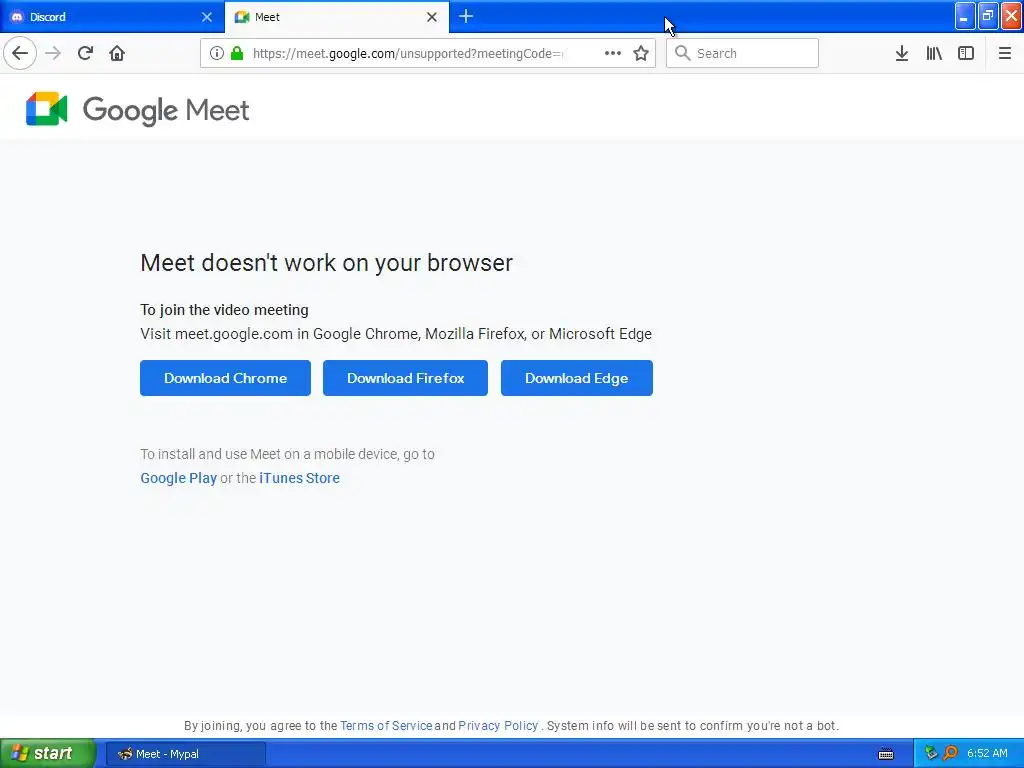Focus the Search input box
1024x768 pixels.
(742, 53)
